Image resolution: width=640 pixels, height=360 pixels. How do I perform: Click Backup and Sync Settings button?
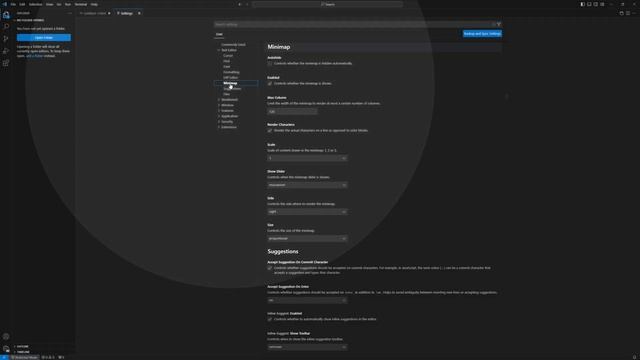482,34
